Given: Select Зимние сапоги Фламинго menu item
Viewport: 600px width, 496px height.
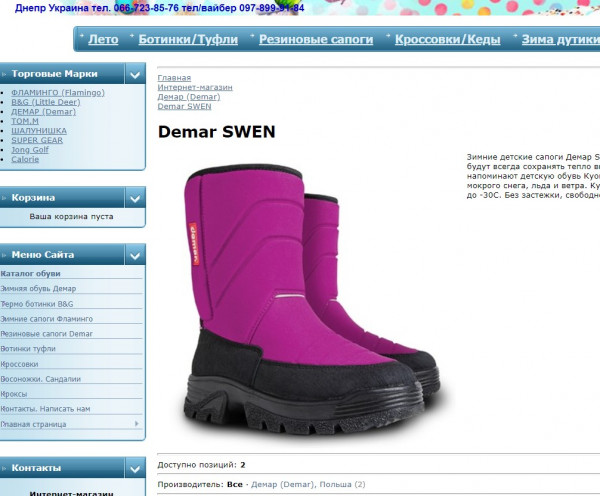Looking at the screenshot, I should click(x=46, y=319).
